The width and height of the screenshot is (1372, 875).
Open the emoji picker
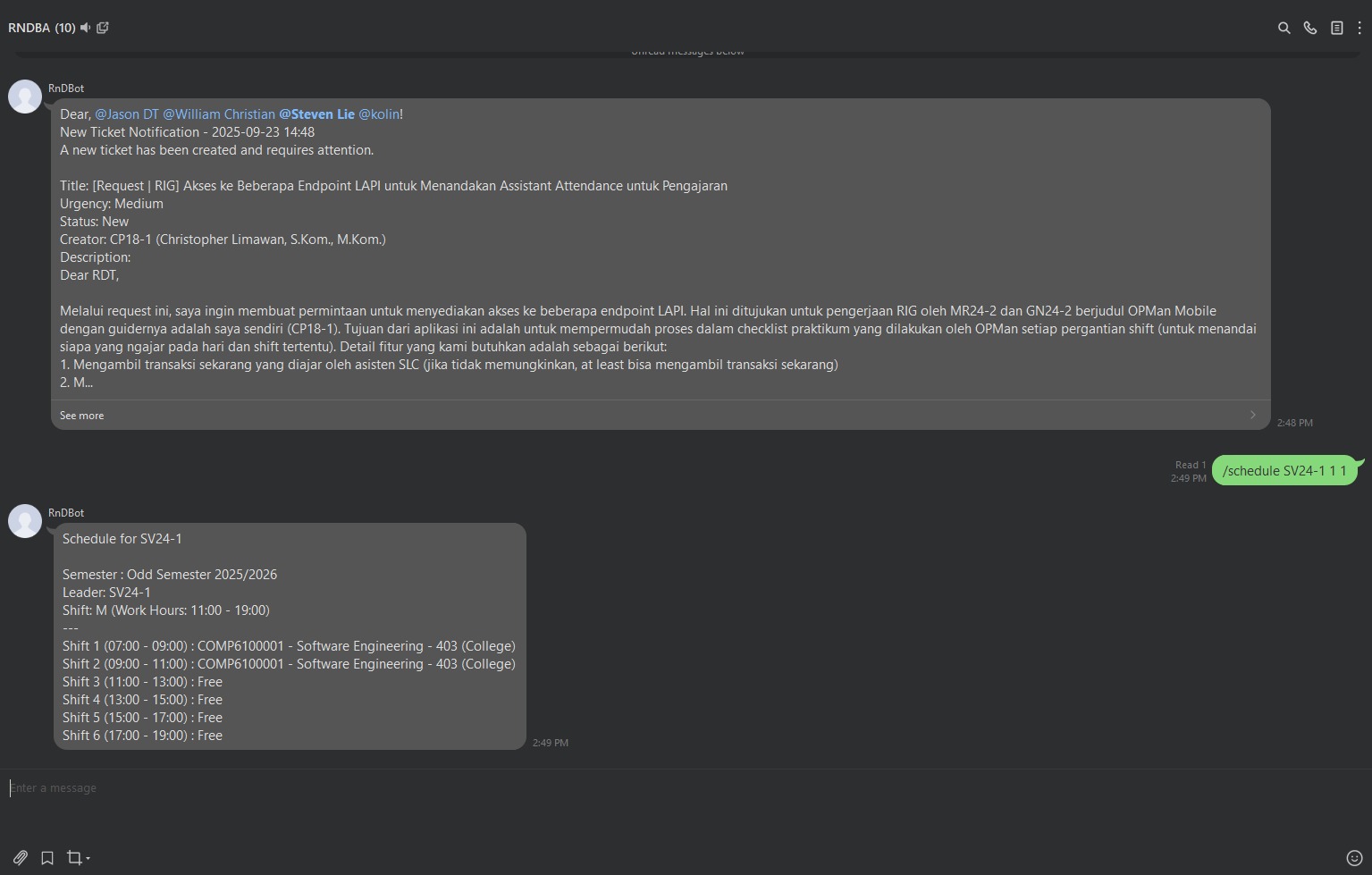tap(1352, 857)
